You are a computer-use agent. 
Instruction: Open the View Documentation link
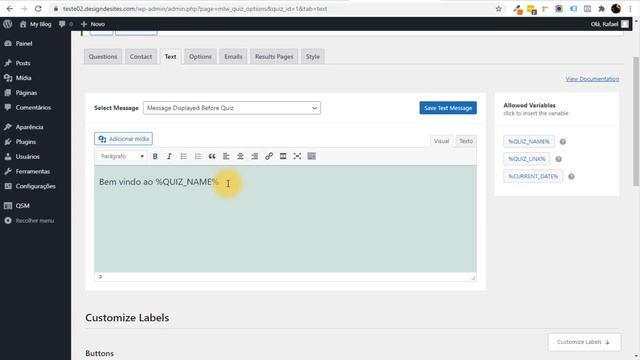(x=592, y=79)
